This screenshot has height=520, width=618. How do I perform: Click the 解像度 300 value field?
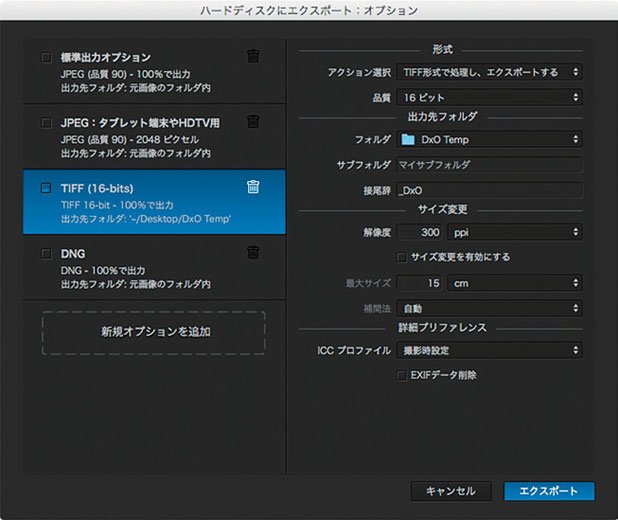pyautogui.click(x=420, y=232)
